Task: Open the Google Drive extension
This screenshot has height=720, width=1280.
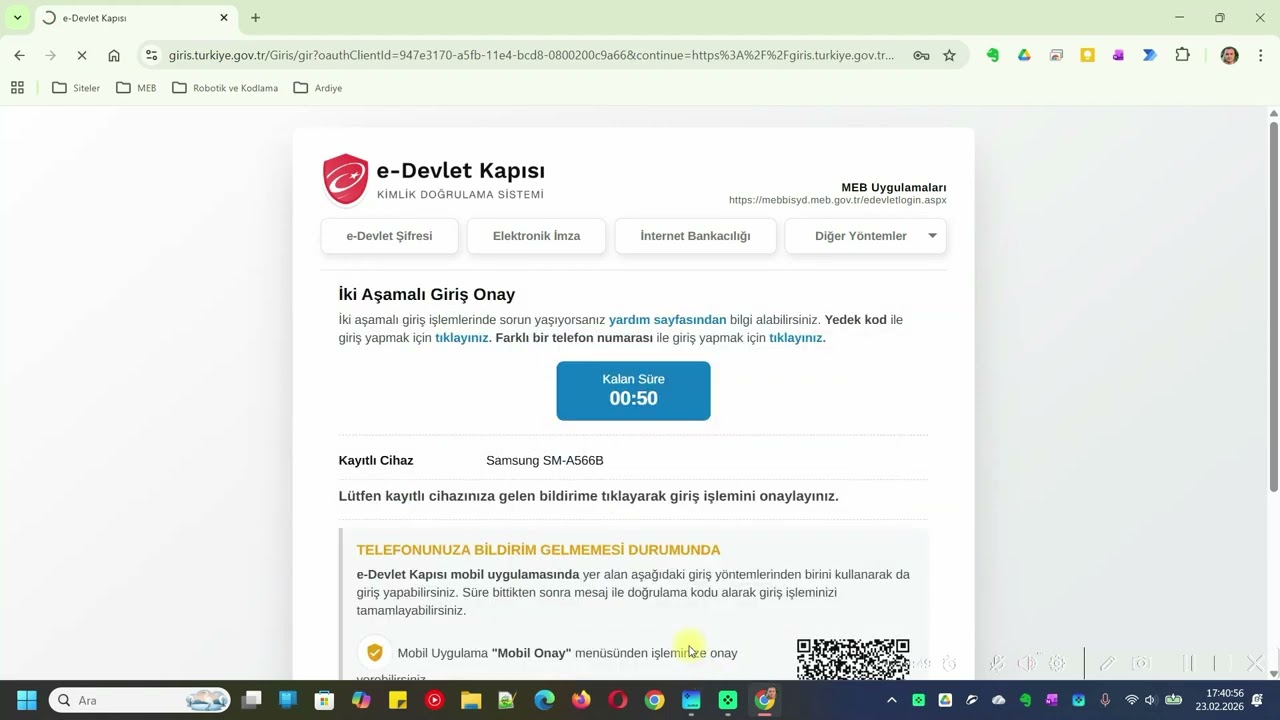Action: point(1024,56)
